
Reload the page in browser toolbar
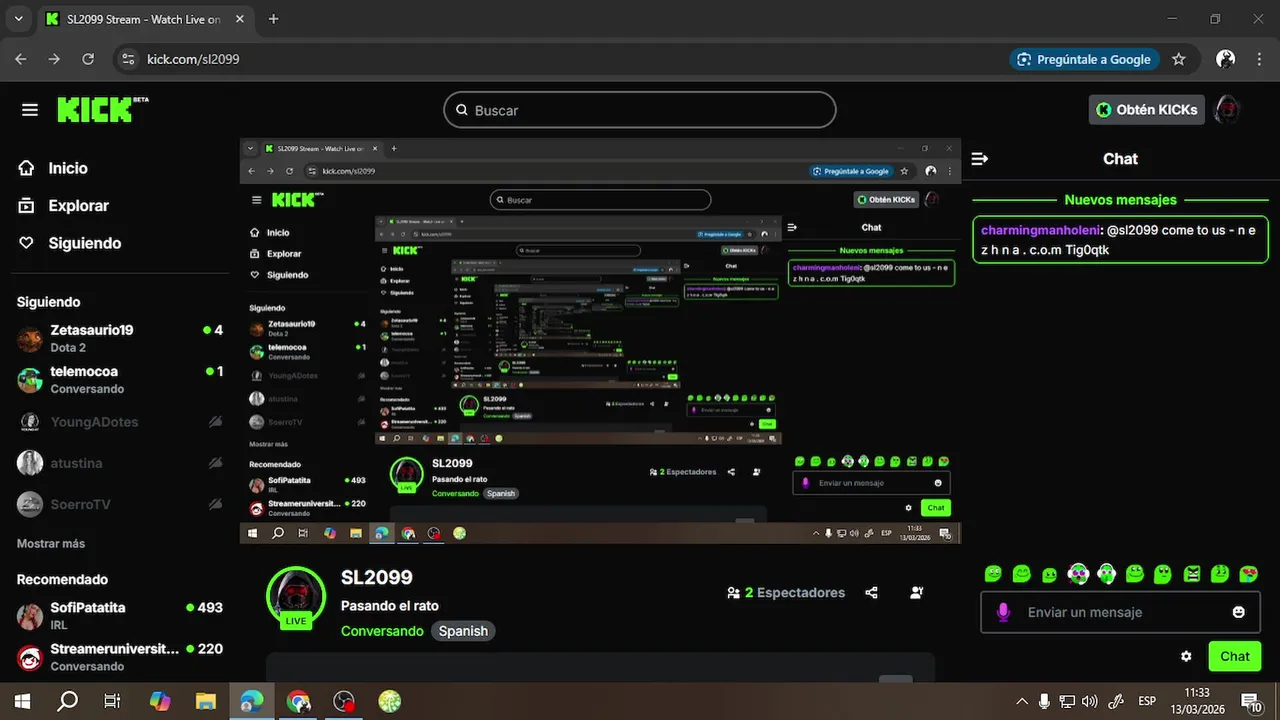point(88,59)
